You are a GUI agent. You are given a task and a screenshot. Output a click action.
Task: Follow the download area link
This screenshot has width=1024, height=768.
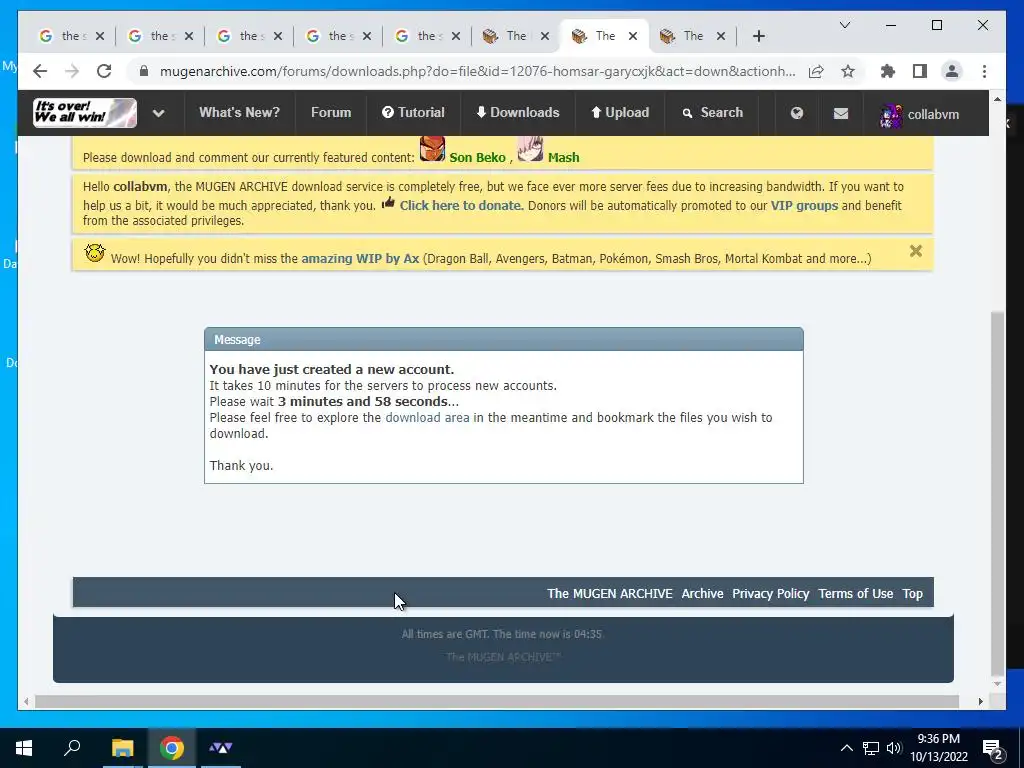tap(427, 417)
